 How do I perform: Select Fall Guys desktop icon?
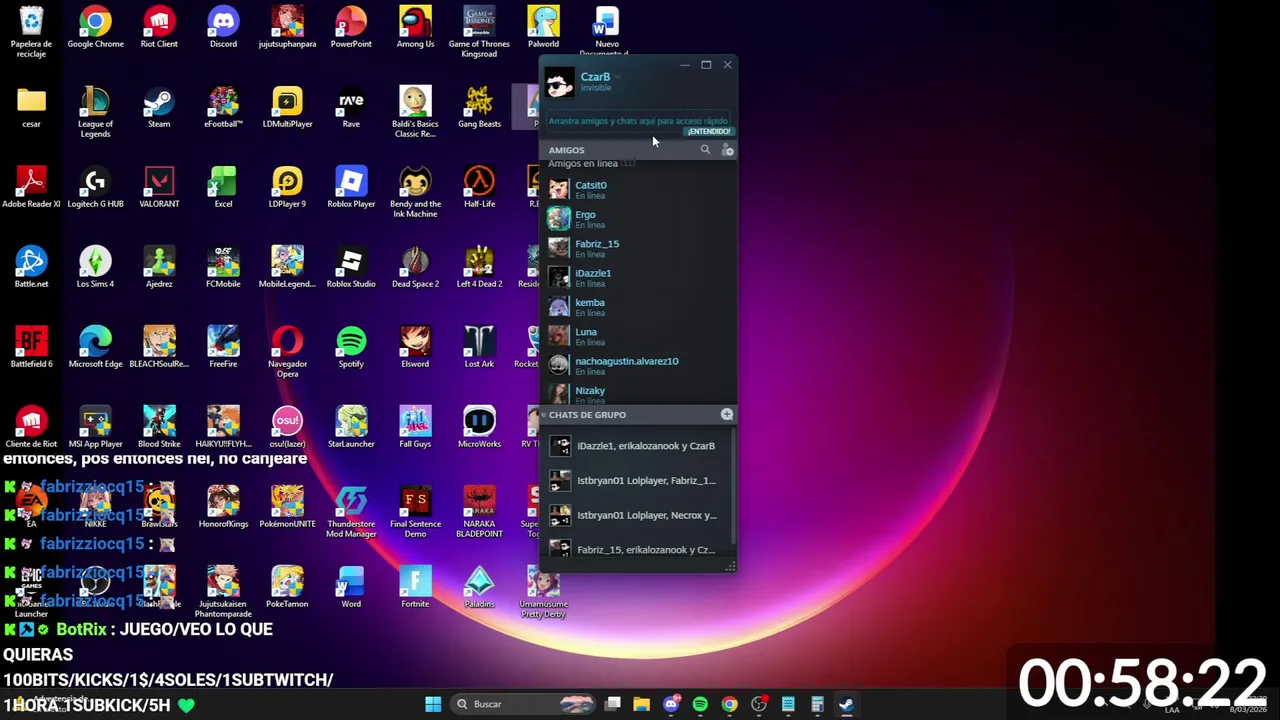point(415,428)
